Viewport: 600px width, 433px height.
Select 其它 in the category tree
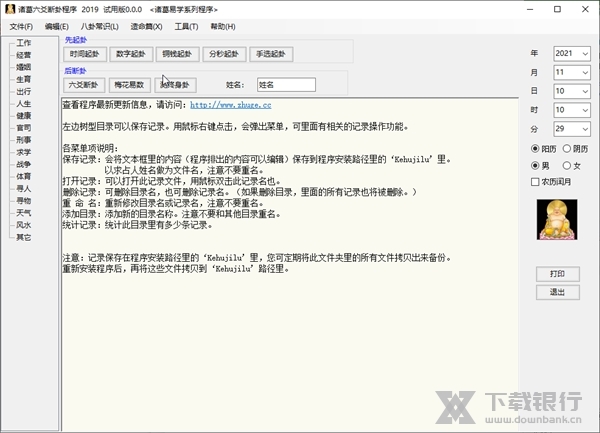[24, 237]
